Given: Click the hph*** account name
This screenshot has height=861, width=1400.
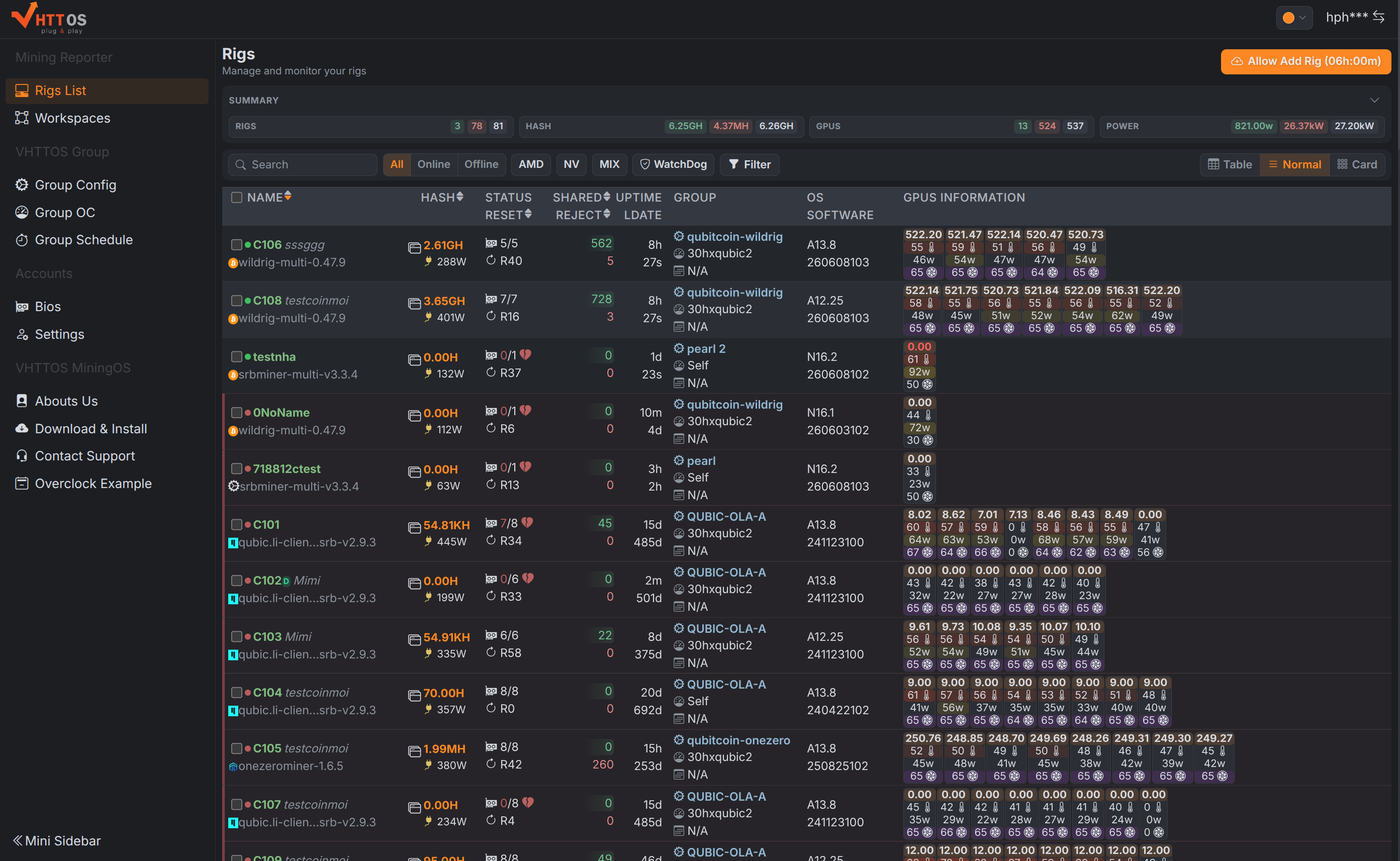Looking at the screenshot, I should pos(1347,17).
